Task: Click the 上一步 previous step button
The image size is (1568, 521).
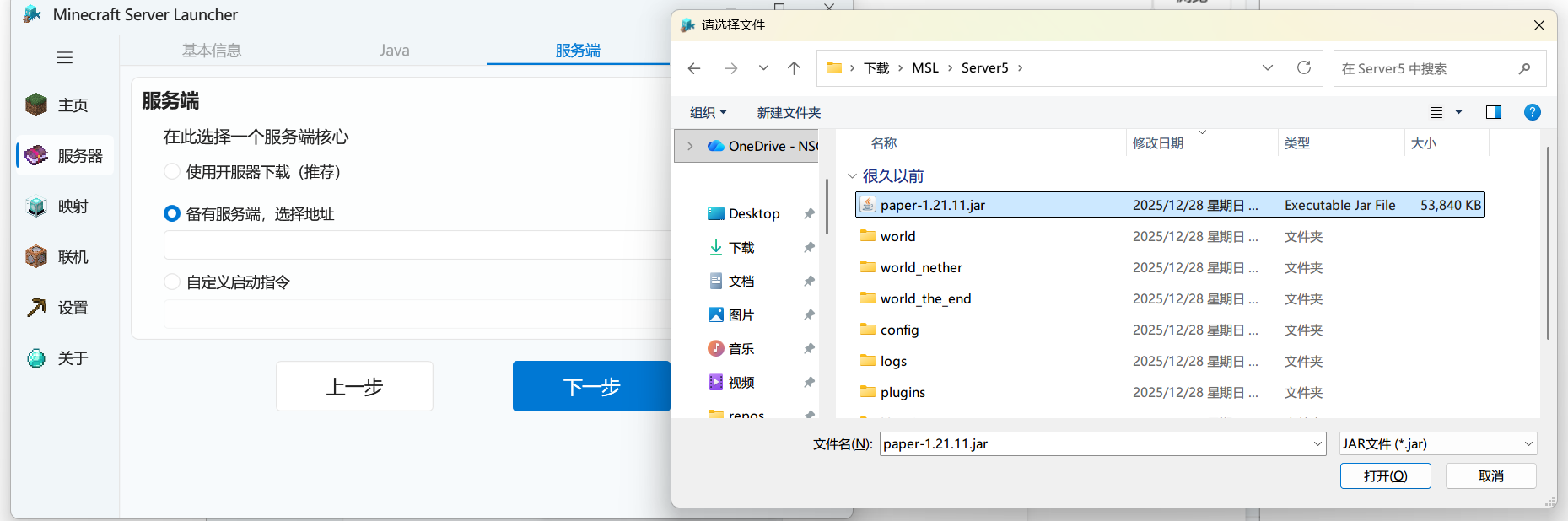Action: coord(354,387)
